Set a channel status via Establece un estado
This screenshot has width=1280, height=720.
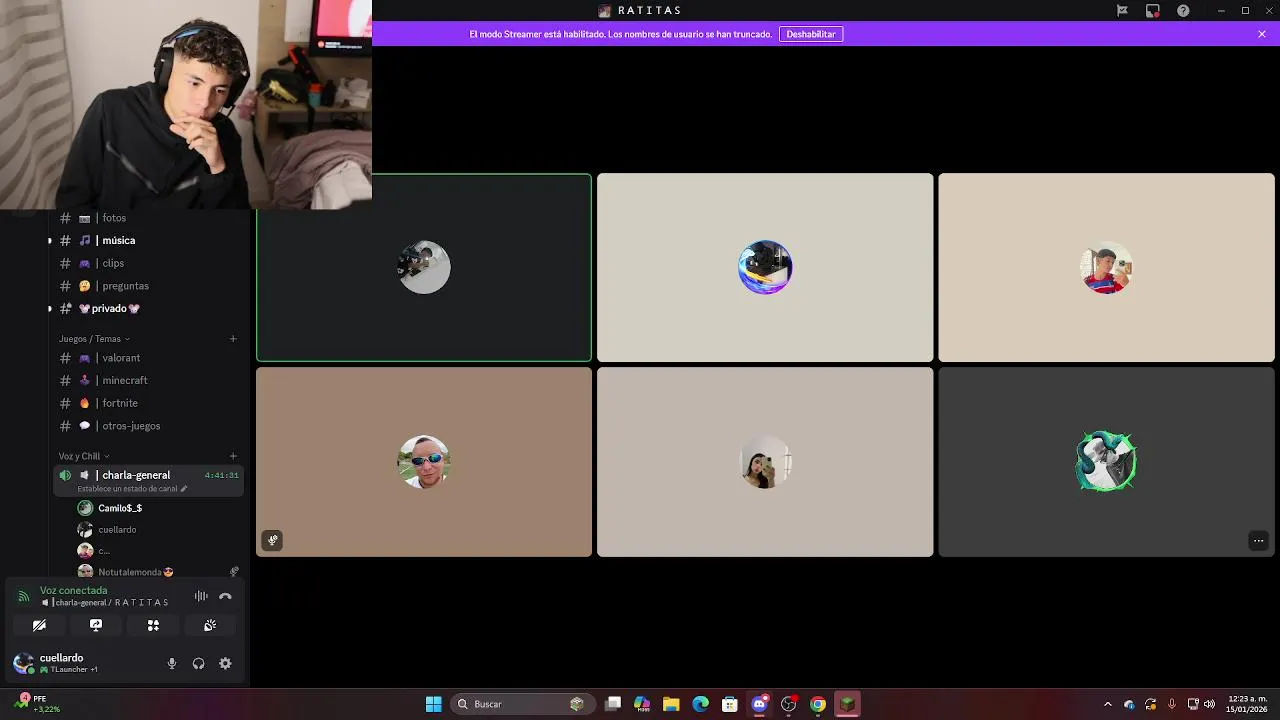click(132, 489)
